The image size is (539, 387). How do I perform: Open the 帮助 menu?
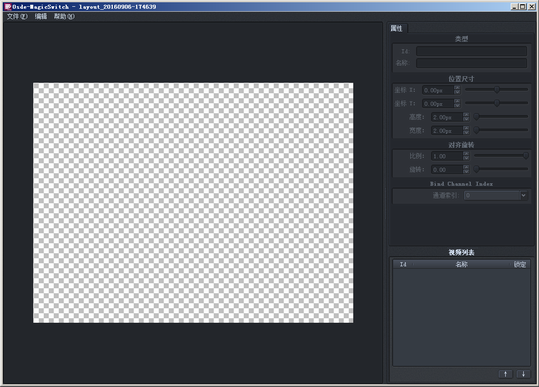click(x=64, y=16)
